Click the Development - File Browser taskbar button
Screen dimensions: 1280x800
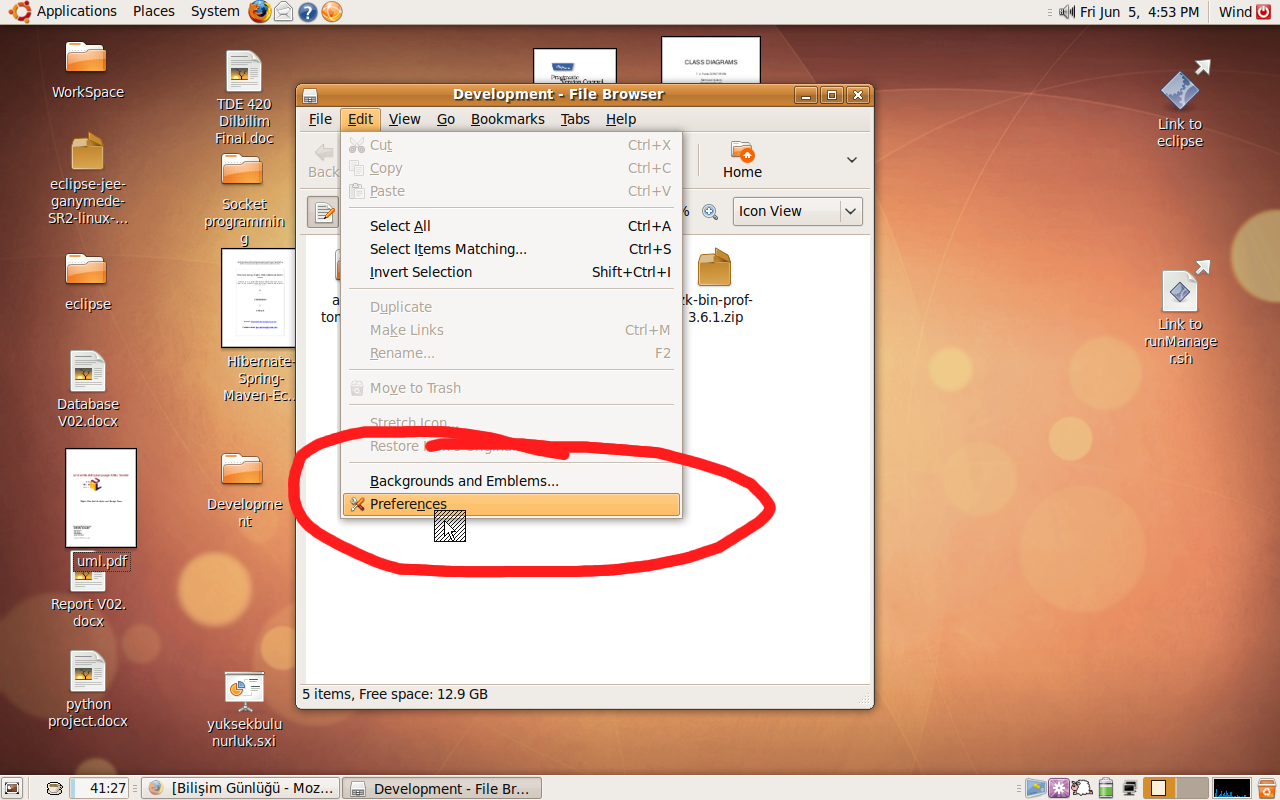441,788
